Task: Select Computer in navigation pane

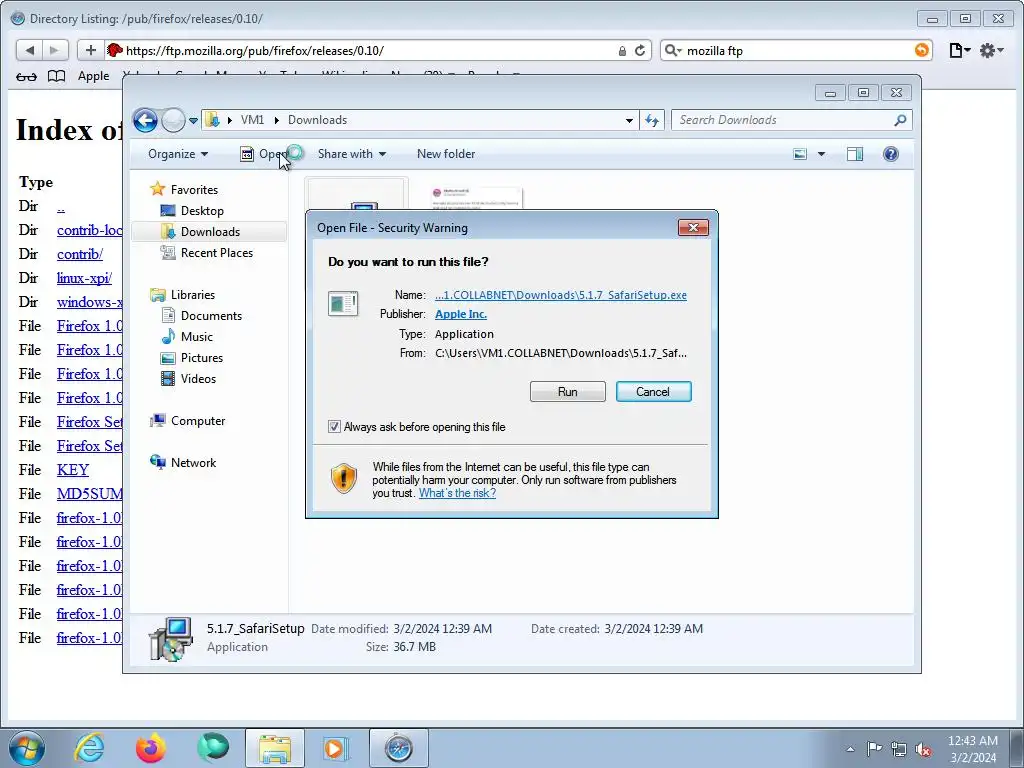Action: click(x=198, y=421)
